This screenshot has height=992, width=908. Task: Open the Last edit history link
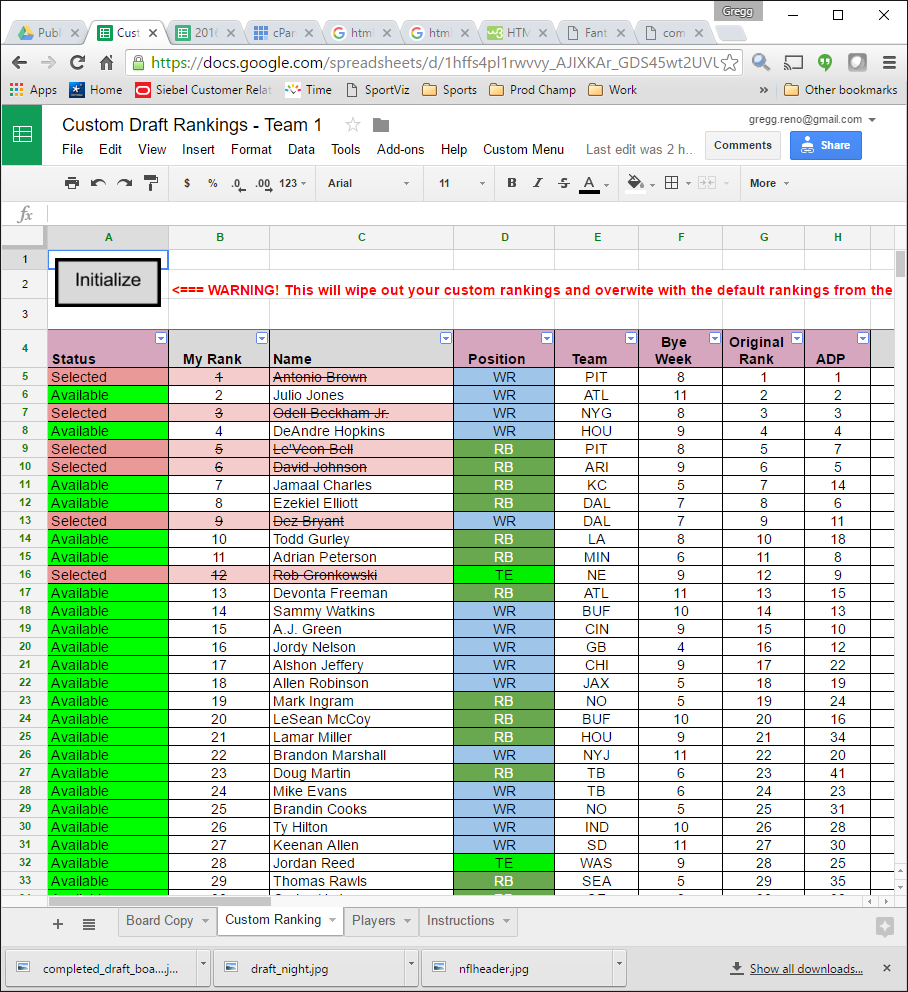coord(640,150)
